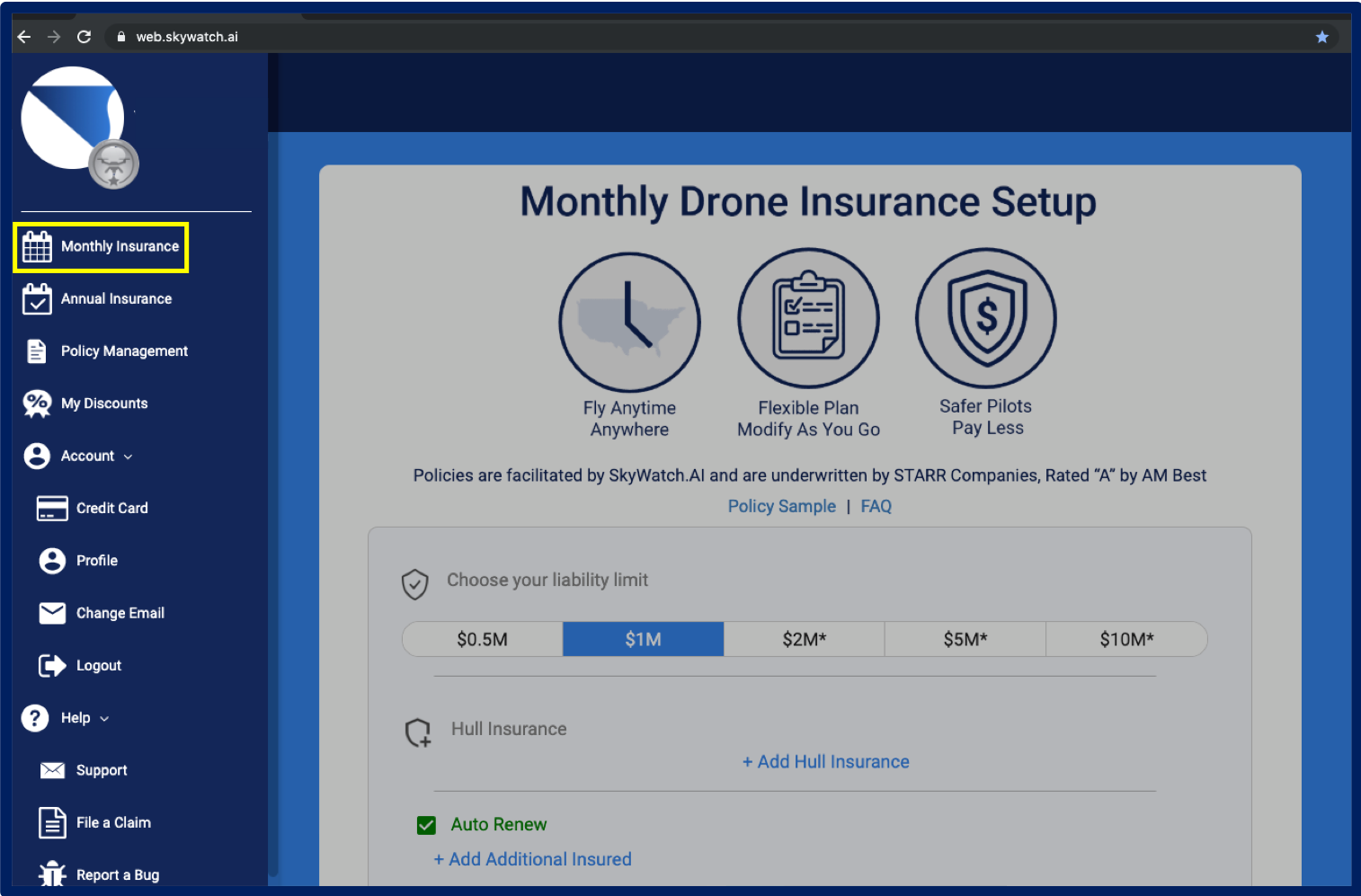The height and width of the screenshot is (896, 1361).
Task: Click the Hull Insurance section label
Action: click(509, 729)
